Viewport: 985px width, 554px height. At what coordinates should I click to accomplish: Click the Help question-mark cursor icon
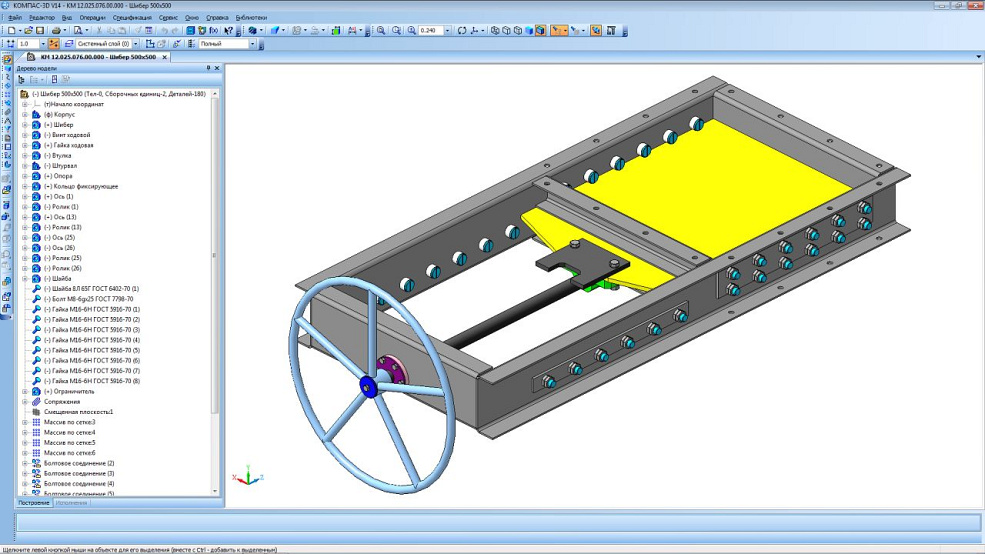coord(228,31)
